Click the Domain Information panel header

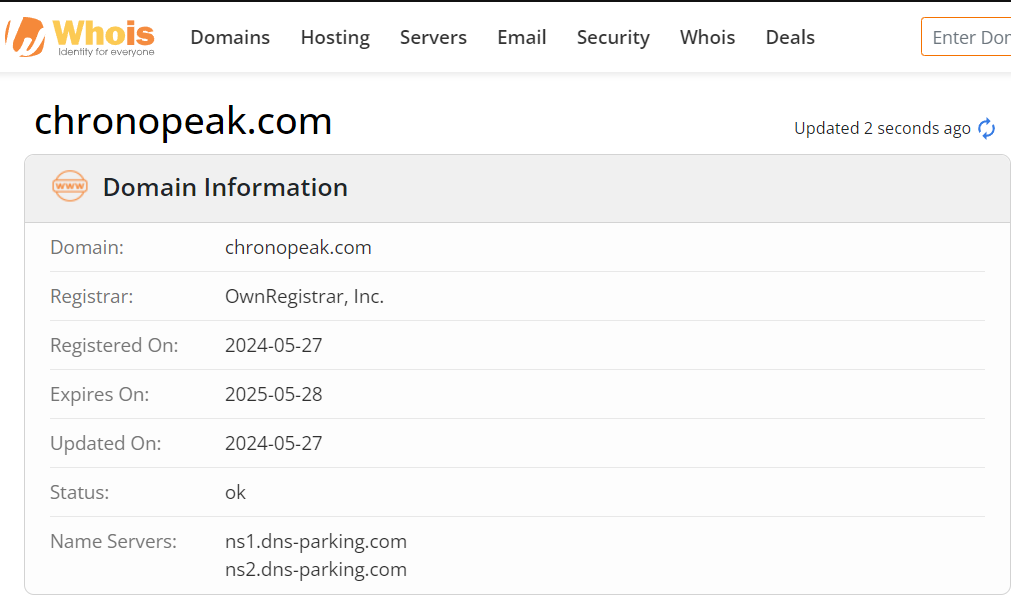[517, 188]
